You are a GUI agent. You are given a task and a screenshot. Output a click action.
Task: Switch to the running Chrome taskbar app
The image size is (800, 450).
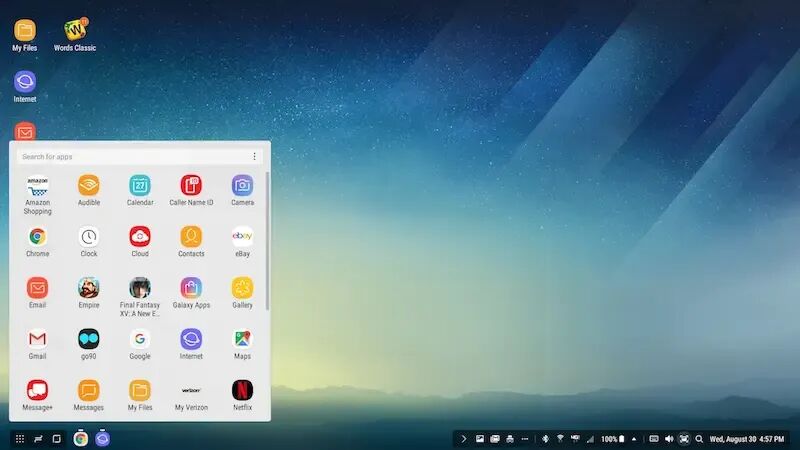pos(81,438)
